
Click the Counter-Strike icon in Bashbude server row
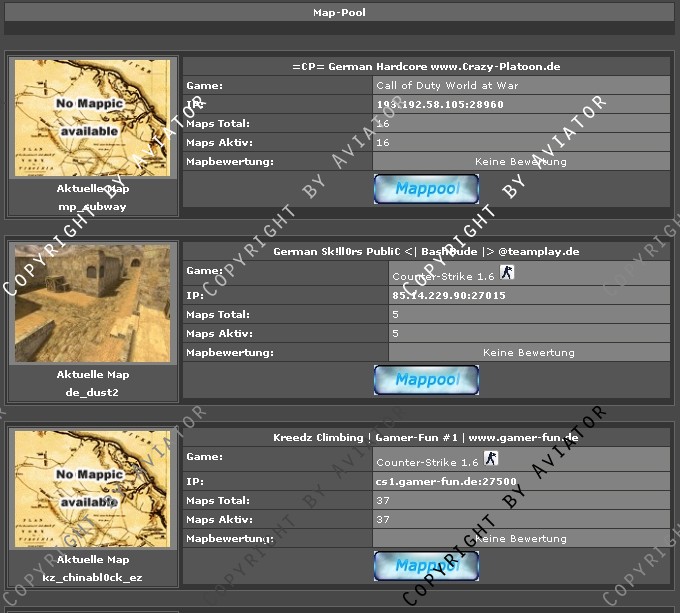[x=507, y=272]
